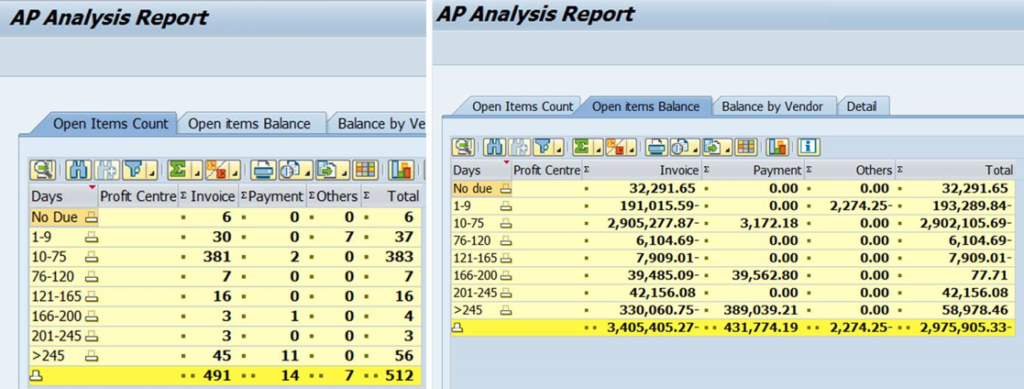Open Export dropdown arrow in Open items Balance toolbar

(x=727, y=148)
